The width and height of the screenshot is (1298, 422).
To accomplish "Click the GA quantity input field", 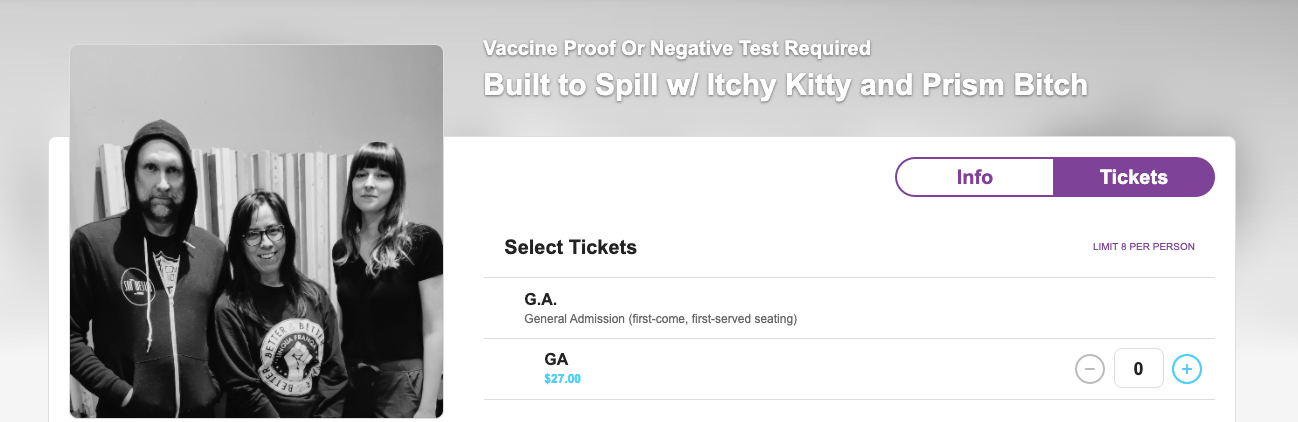I will (1138, 369).
